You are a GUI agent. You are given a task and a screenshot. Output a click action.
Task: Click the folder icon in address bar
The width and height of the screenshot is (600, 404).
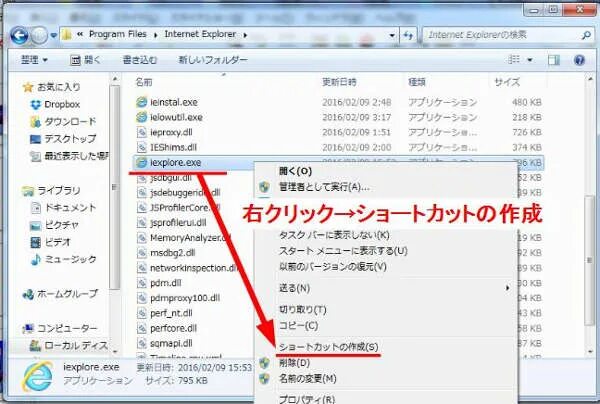(67, 35)
